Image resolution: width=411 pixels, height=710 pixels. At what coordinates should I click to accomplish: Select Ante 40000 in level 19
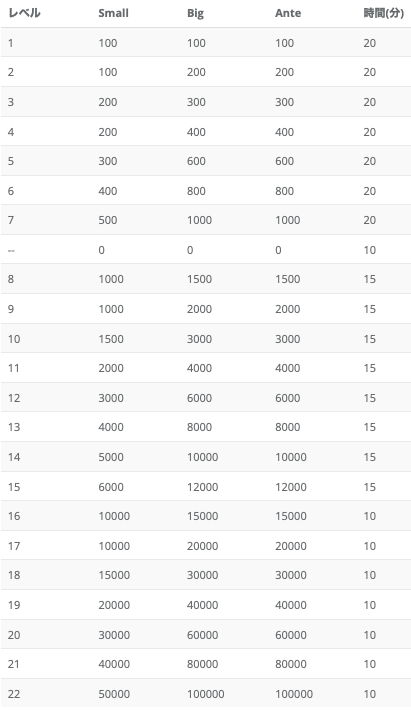click(x=291, y=605)
